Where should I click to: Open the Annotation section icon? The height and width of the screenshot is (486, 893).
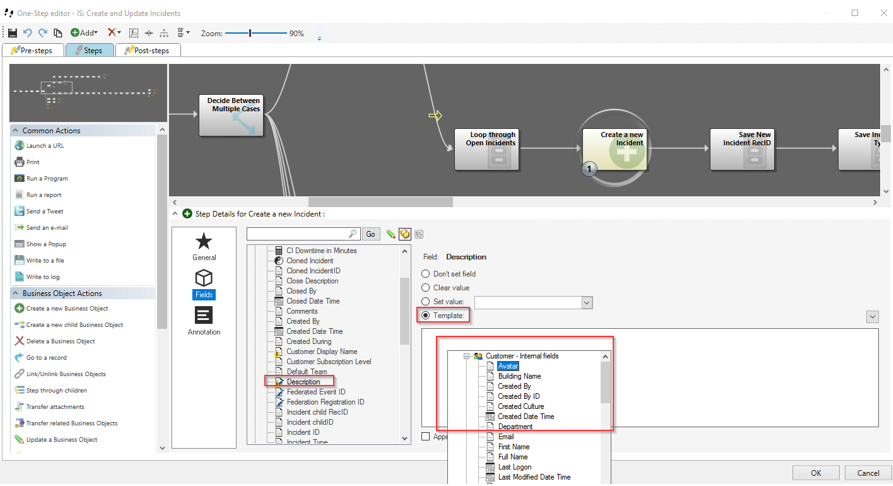(x=204, y=320)
